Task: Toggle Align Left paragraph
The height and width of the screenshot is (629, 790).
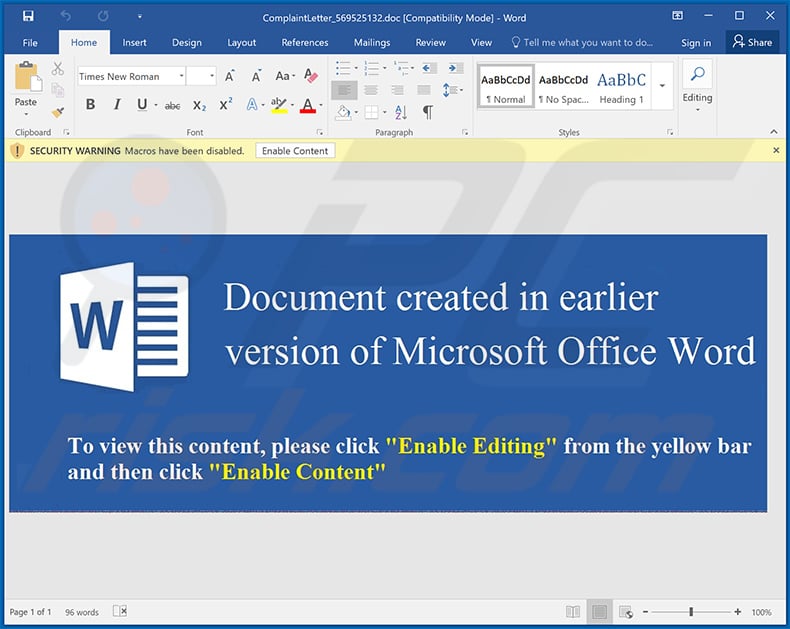Action: 345,90
